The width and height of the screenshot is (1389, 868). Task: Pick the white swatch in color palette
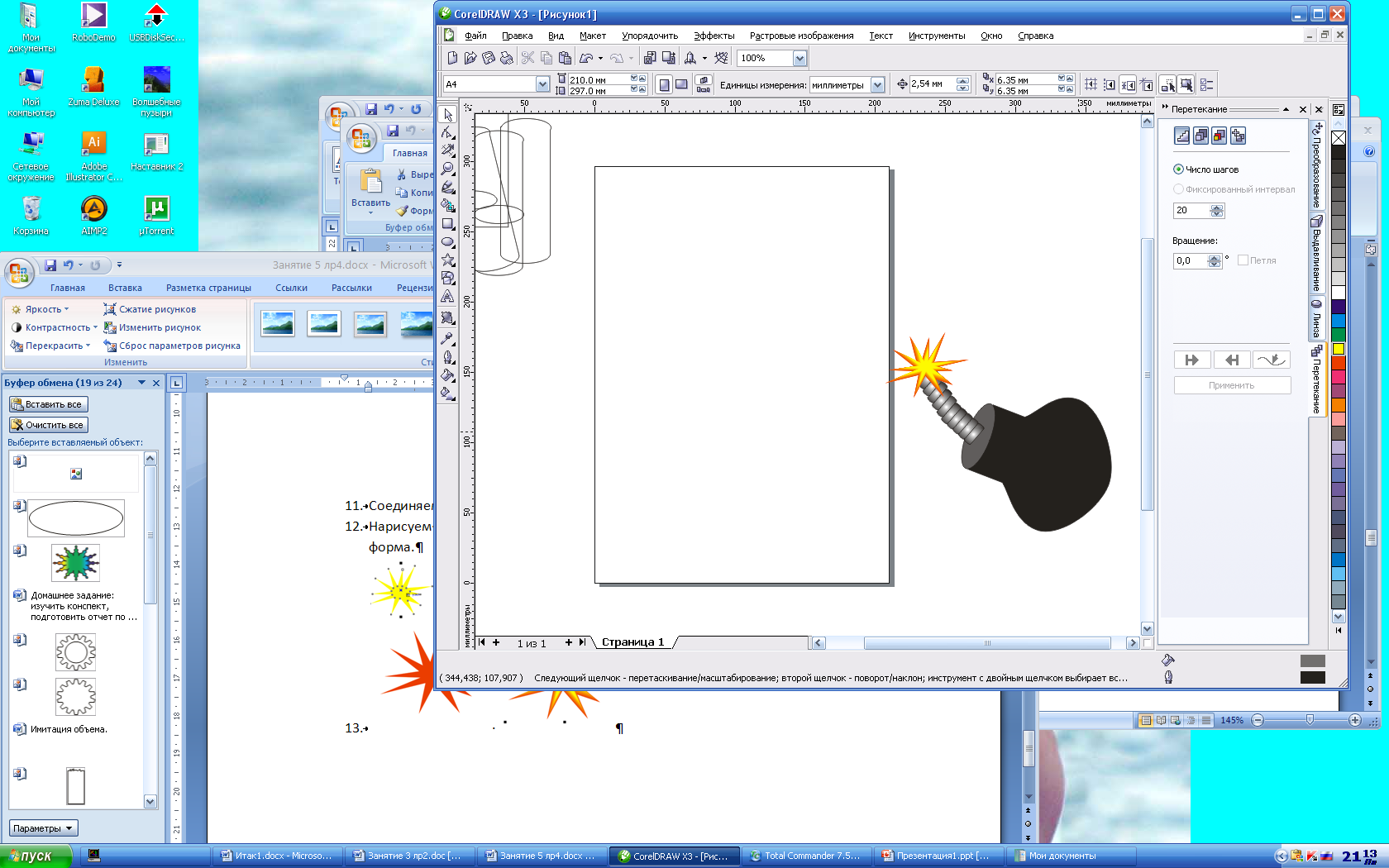click(1339, 292)
